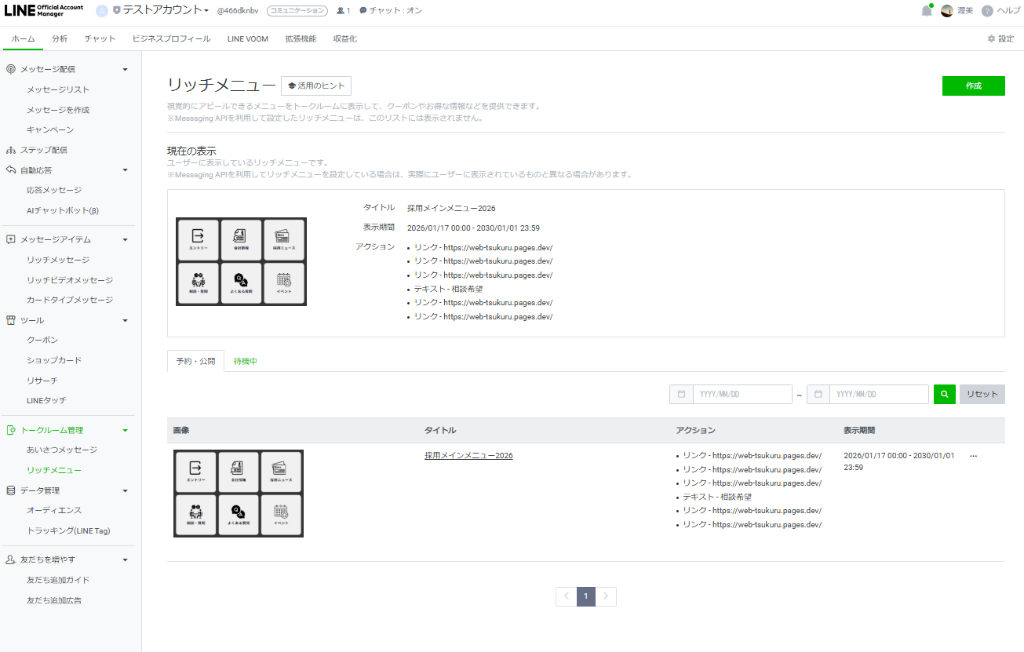Open the 分析 menu in the top navigation
Viewport: 1024px width, 652px height.
pos(61,38)
